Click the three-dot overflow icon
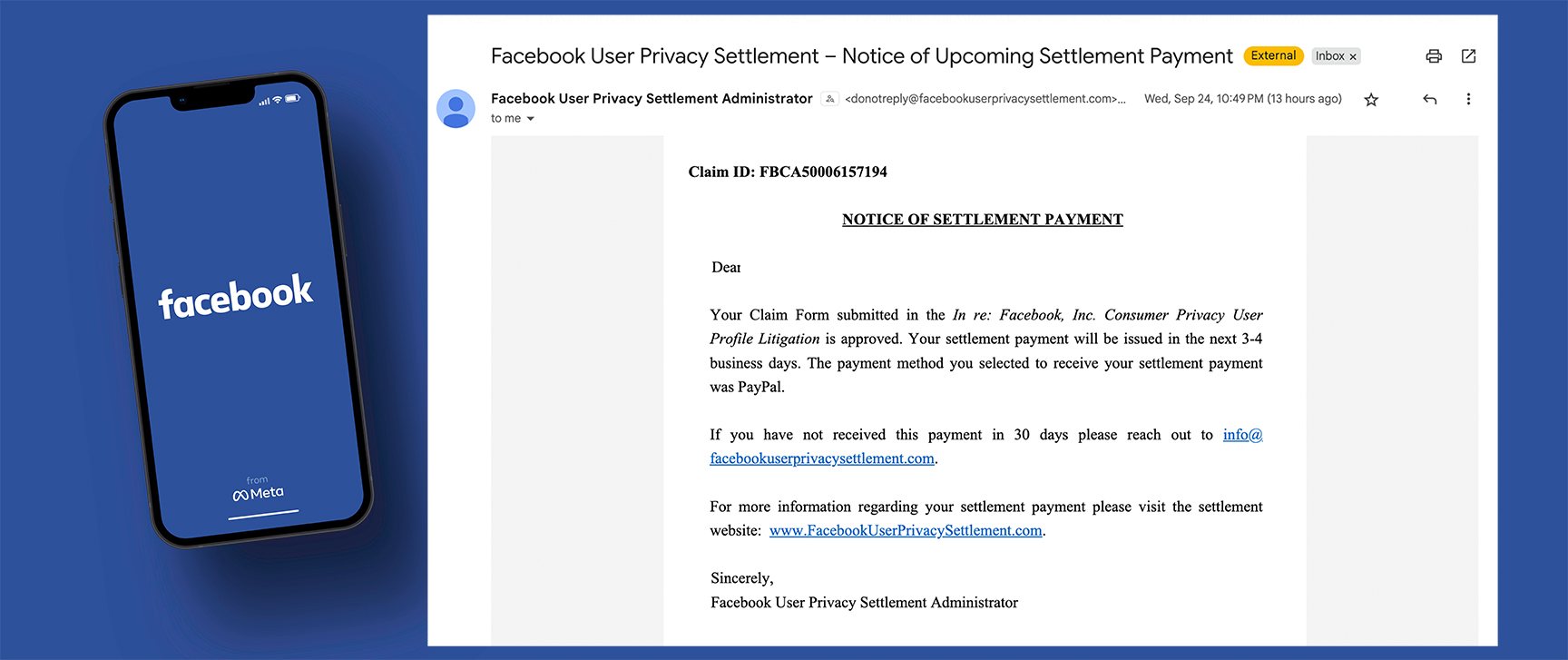Image resolution: width=1568 pixels, height=660 pixels. coord(1468,99)
